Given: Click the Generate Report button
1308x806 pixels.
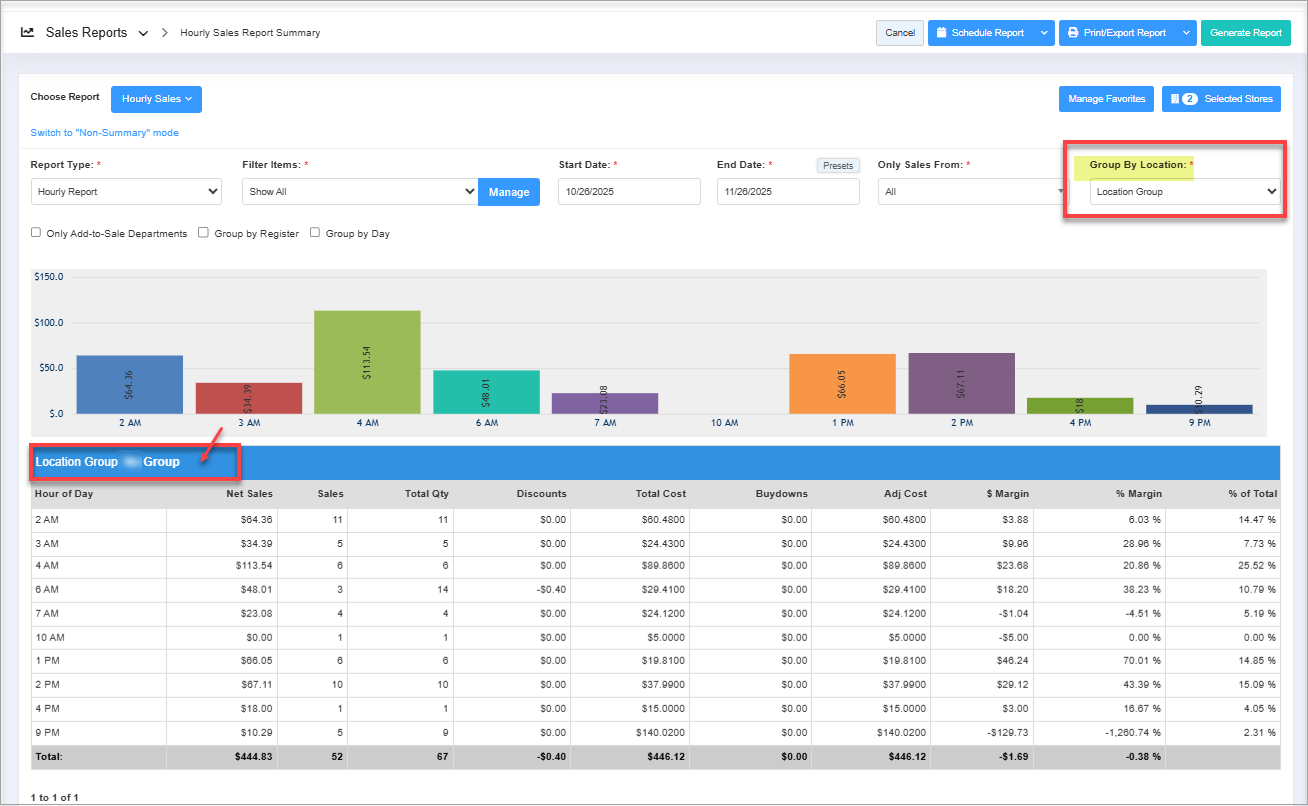Looking at the screenshot, I should pos(1245,33).
